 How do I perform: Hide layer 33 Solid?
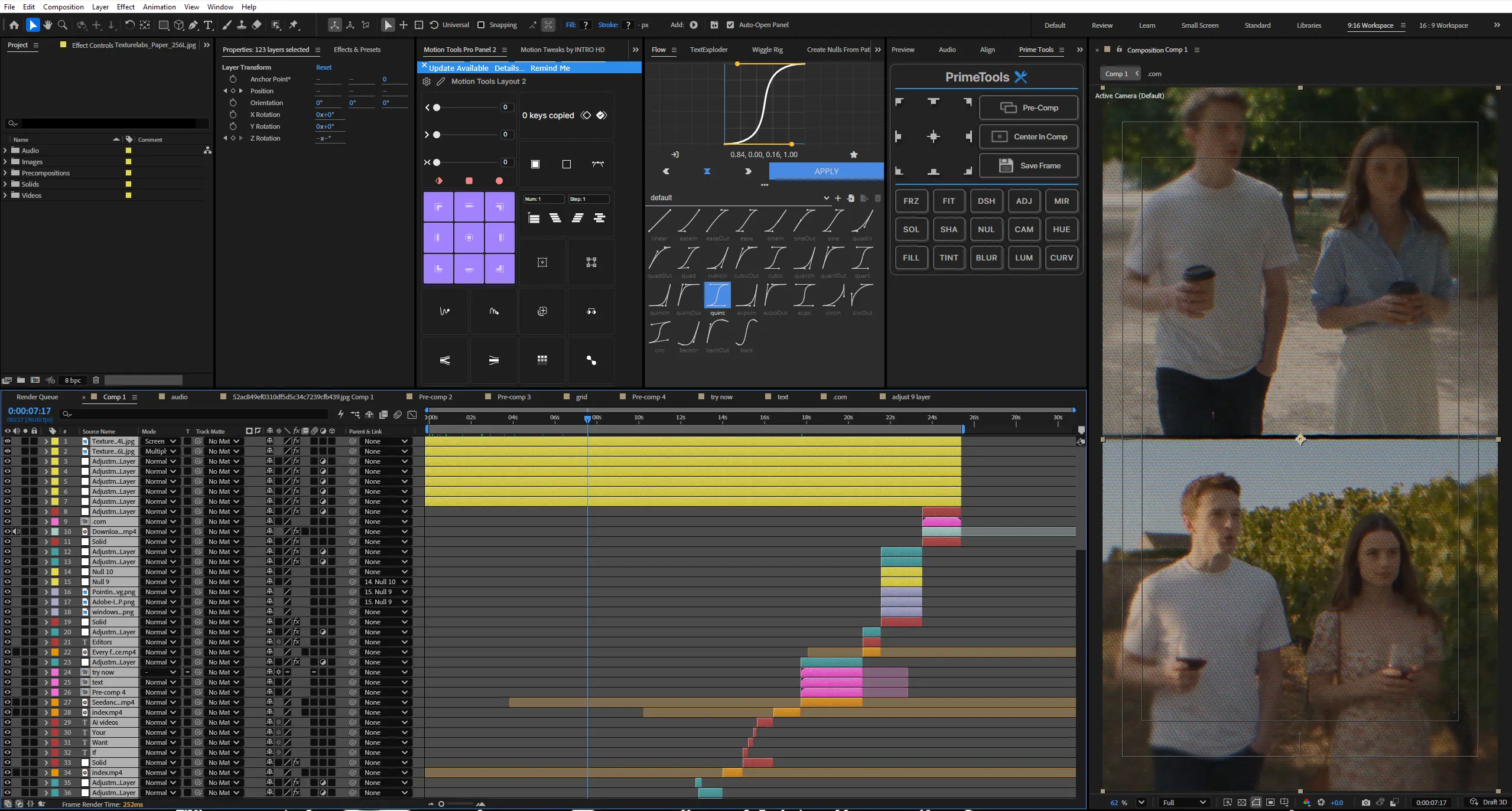click(8, 763)
